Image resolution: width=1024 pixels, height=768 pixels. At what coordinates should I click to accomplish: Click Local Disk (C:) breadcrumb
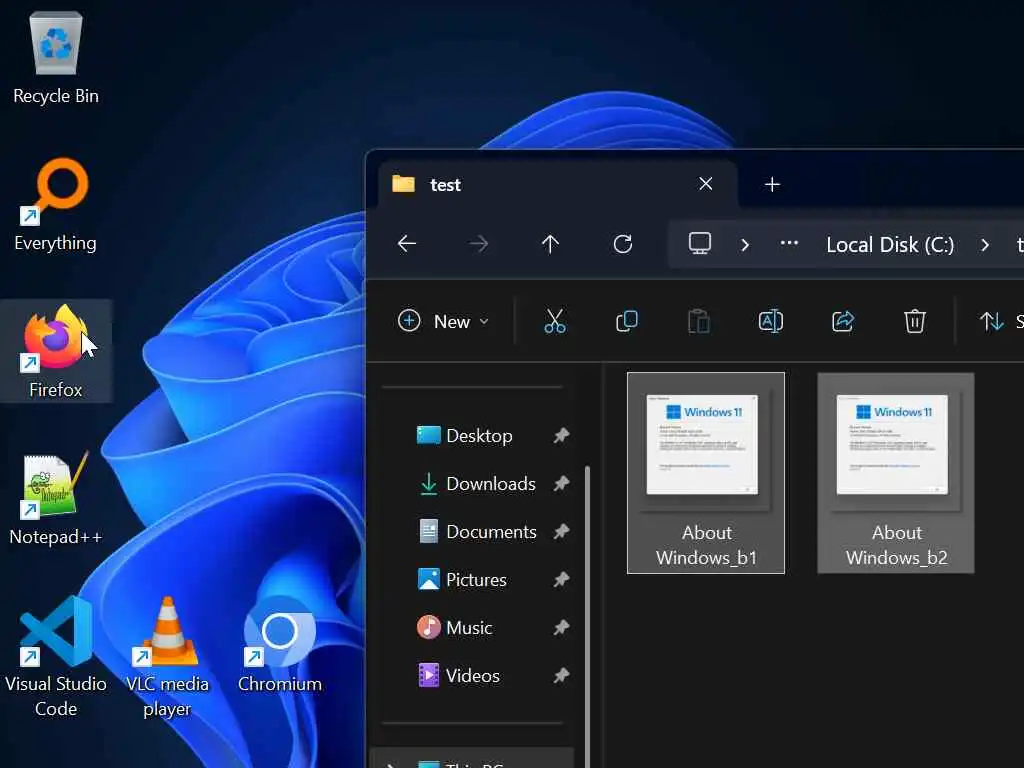(x=890, y=245)
